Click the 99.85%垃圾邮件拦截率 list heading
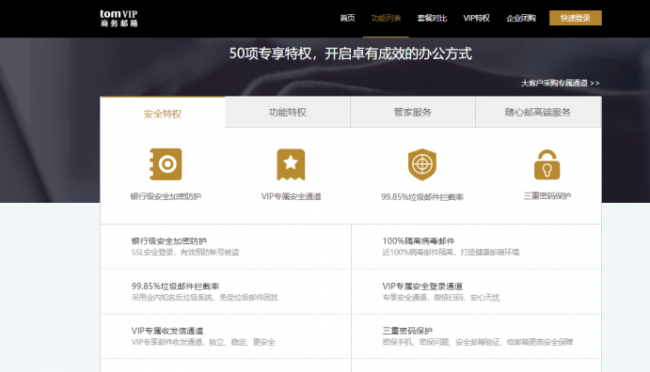Viewport: 650px width, 372px height. pyautogui.click(x=175, y=286)
